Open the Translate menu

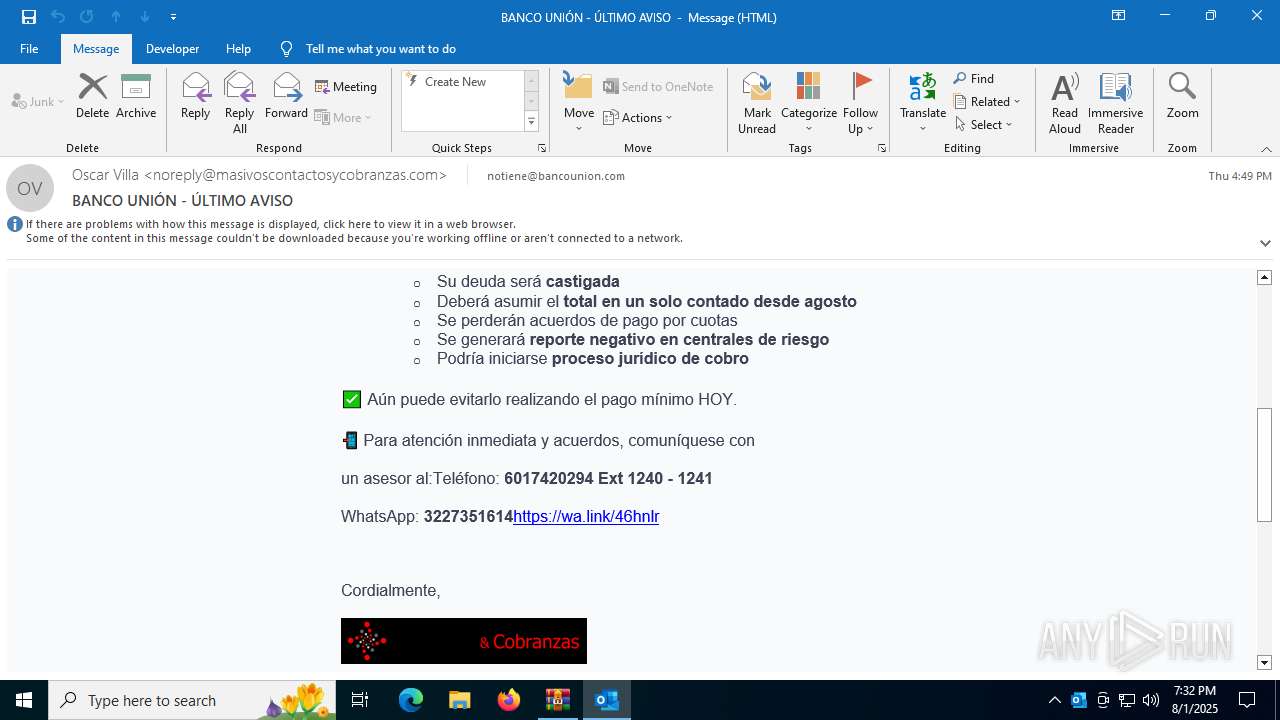point(923,103)
